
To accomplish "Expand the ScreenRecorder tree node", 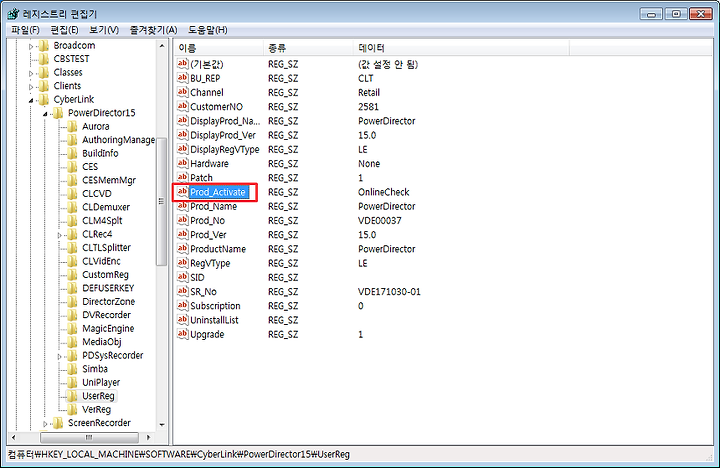I will pos(45,424).
